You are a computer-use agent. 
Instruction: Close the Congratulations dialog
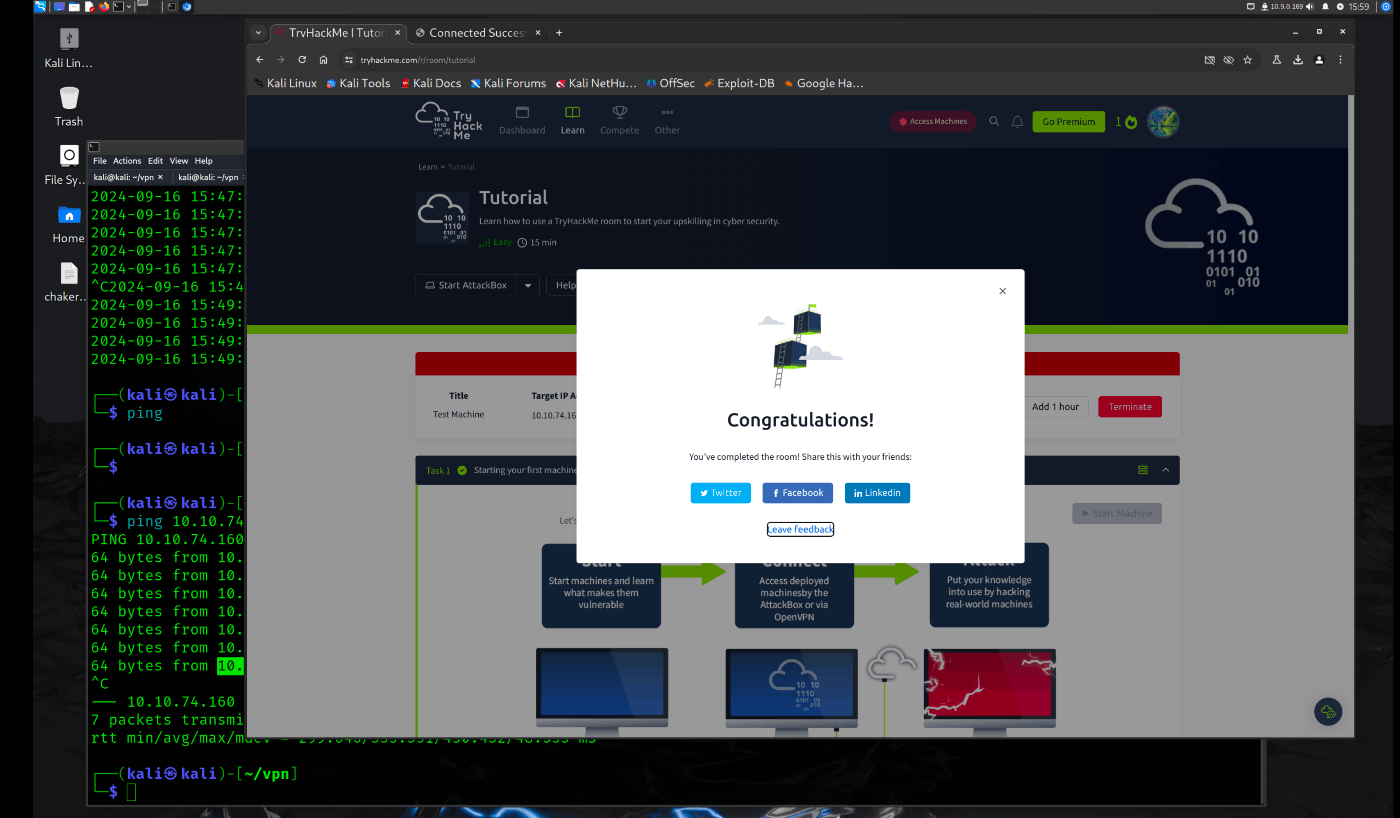point(1002,291)
